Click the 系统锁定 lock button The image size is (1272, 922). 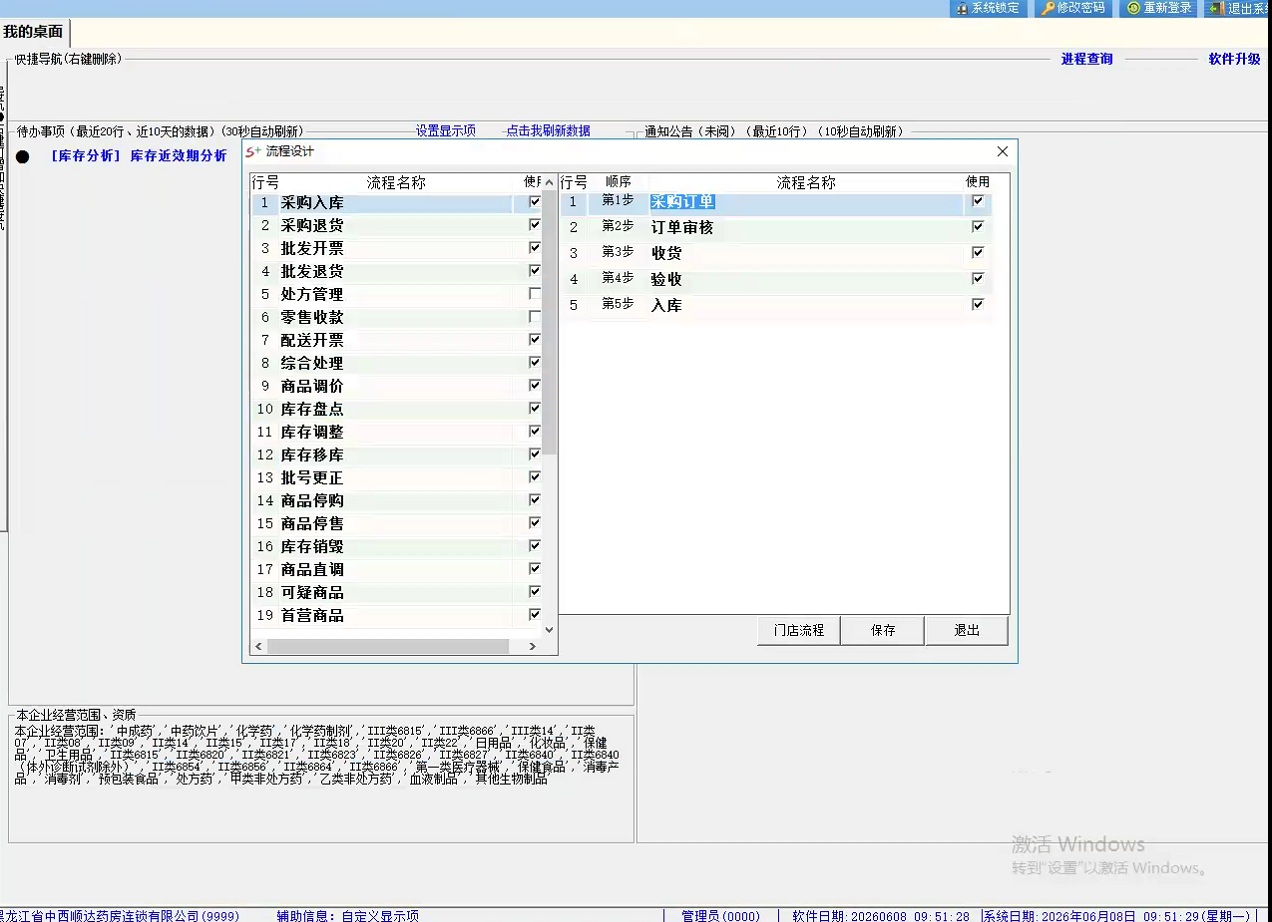tap(988, 8)
